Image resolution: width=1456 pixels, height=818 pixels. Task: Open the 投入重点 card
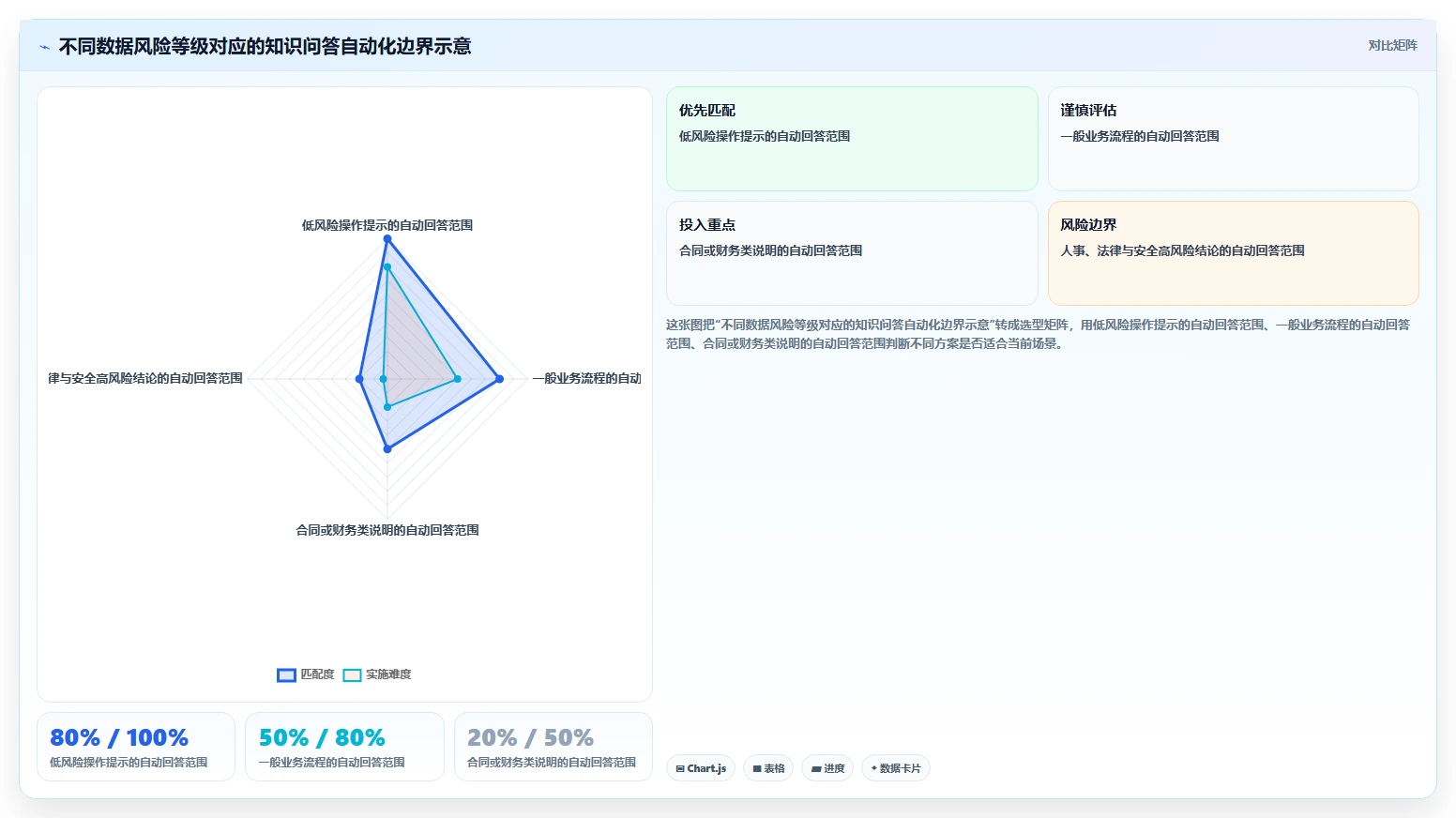852,253
